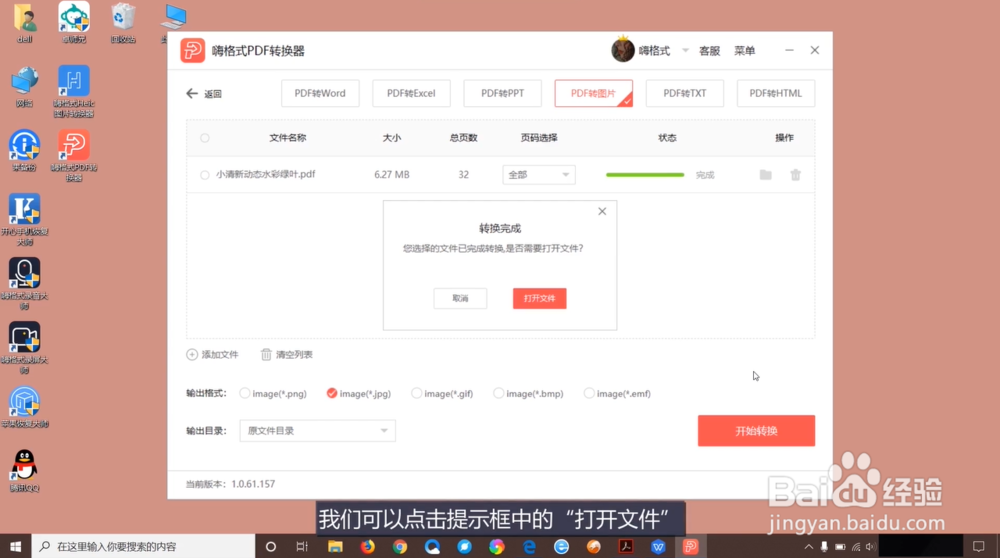The height and width of the screenshot is (558, 1000).
Task: Click 添加文件 plus icon
Action: click(x=192, y=355)
